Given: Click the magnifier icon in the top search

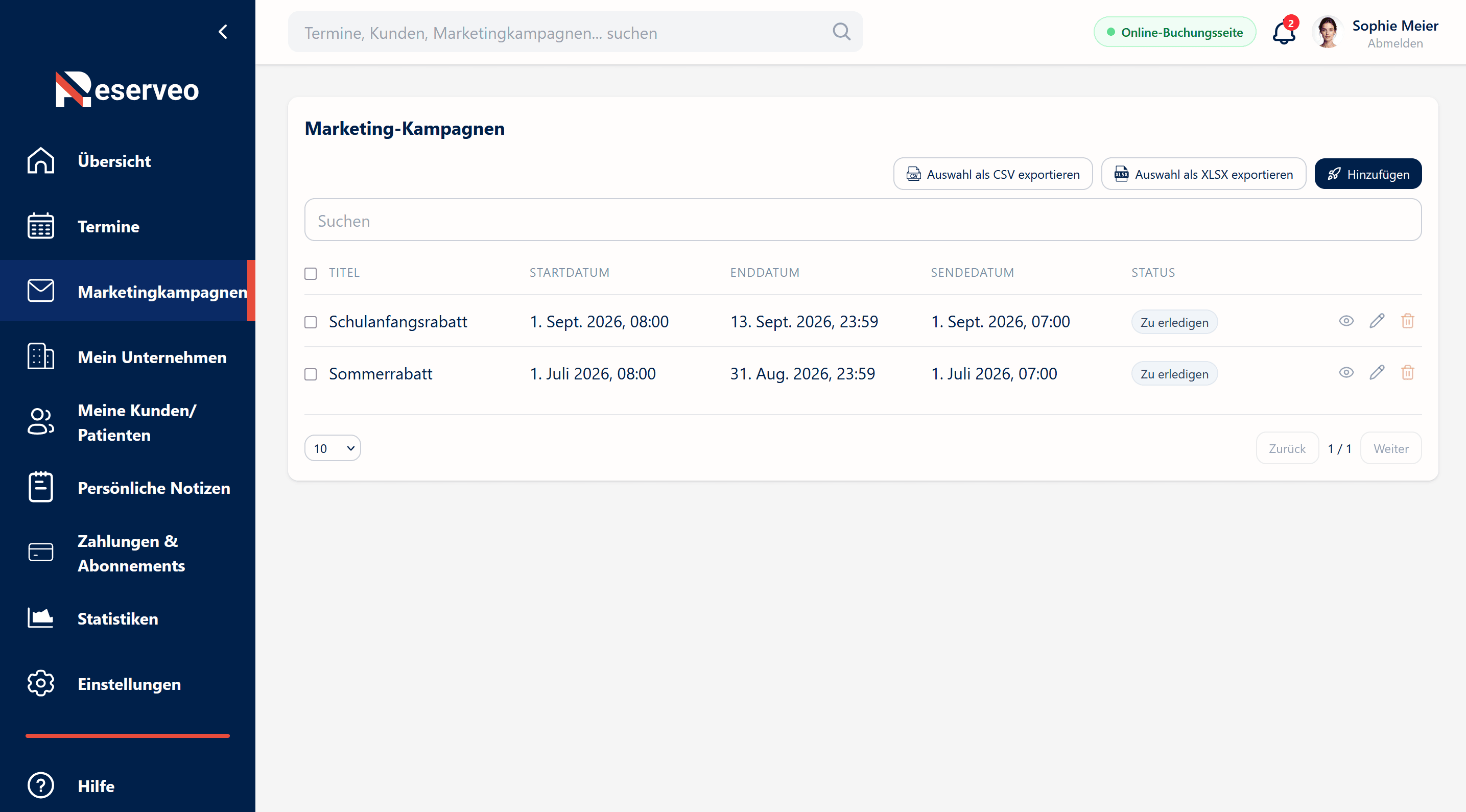Looking at the screenshot, I should click(x=841, y=32).
